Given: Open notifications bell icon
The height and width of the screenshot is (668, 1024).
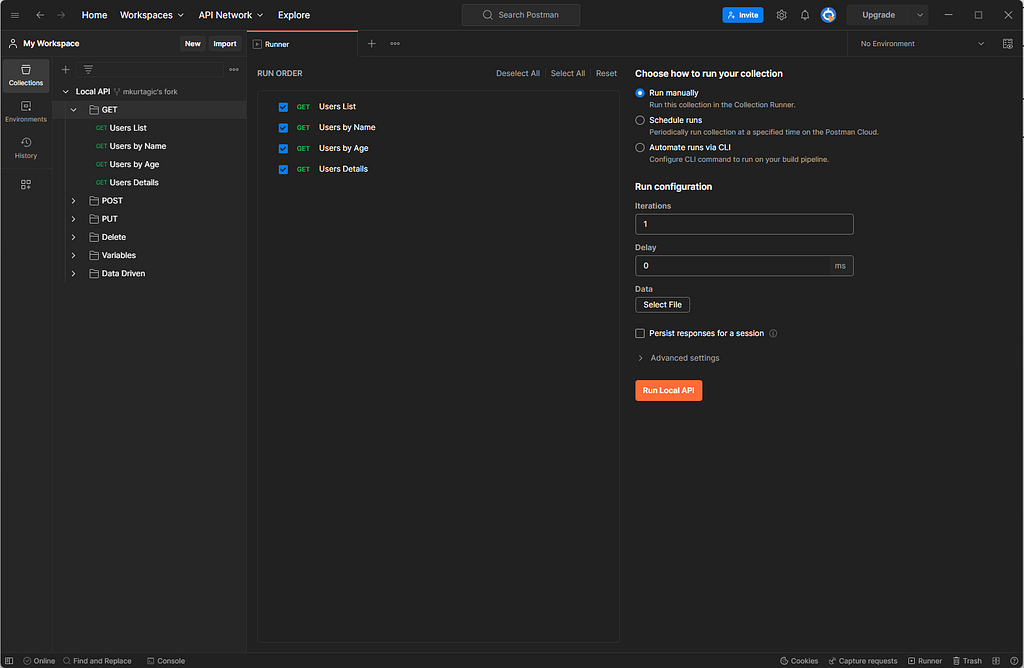Looking at the screenshot, I should tap(805, 15).
